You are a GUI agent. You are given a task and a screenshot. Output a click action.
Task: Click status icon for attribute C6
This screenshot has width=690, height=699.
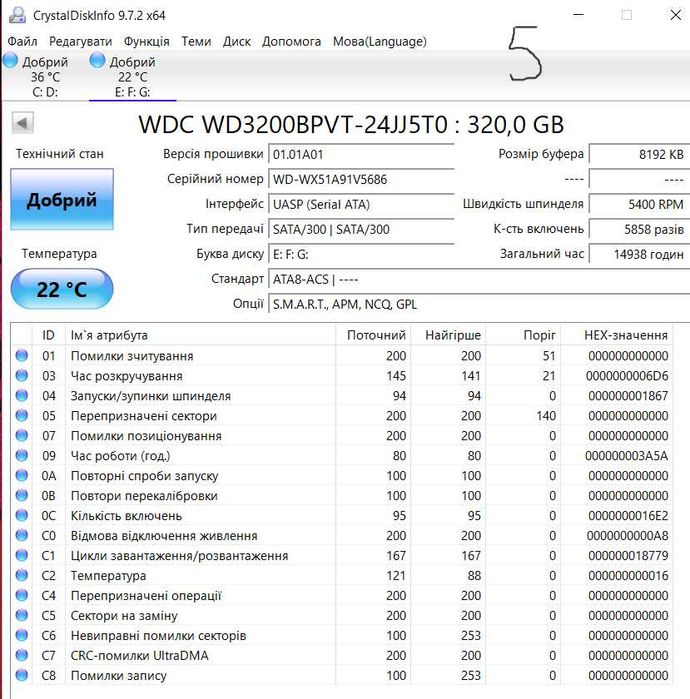[21, 635]
